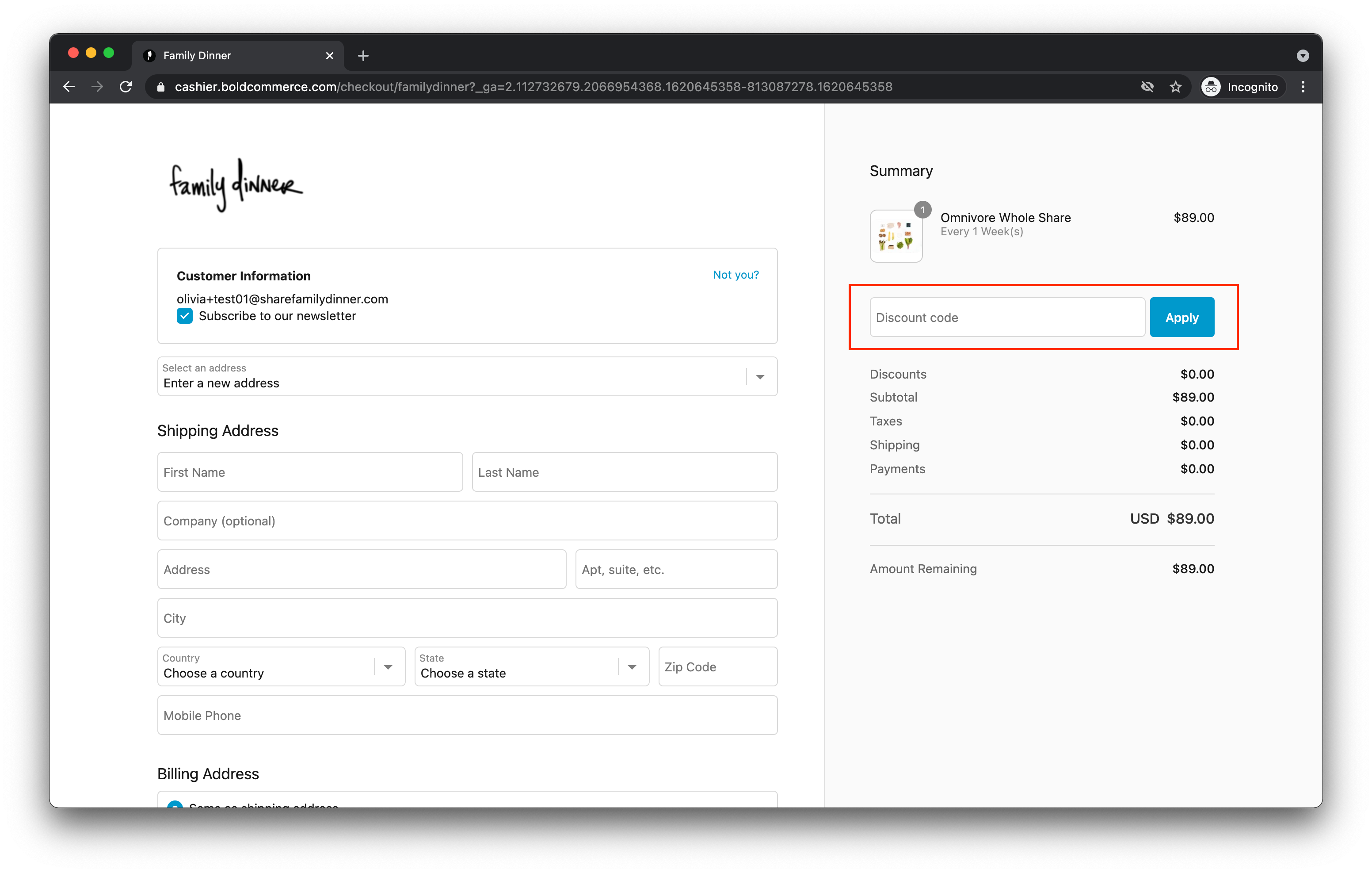The height and width of the screenshot is (873, 1372).
Task: Go back to the previous page
Action: [69, 87]
